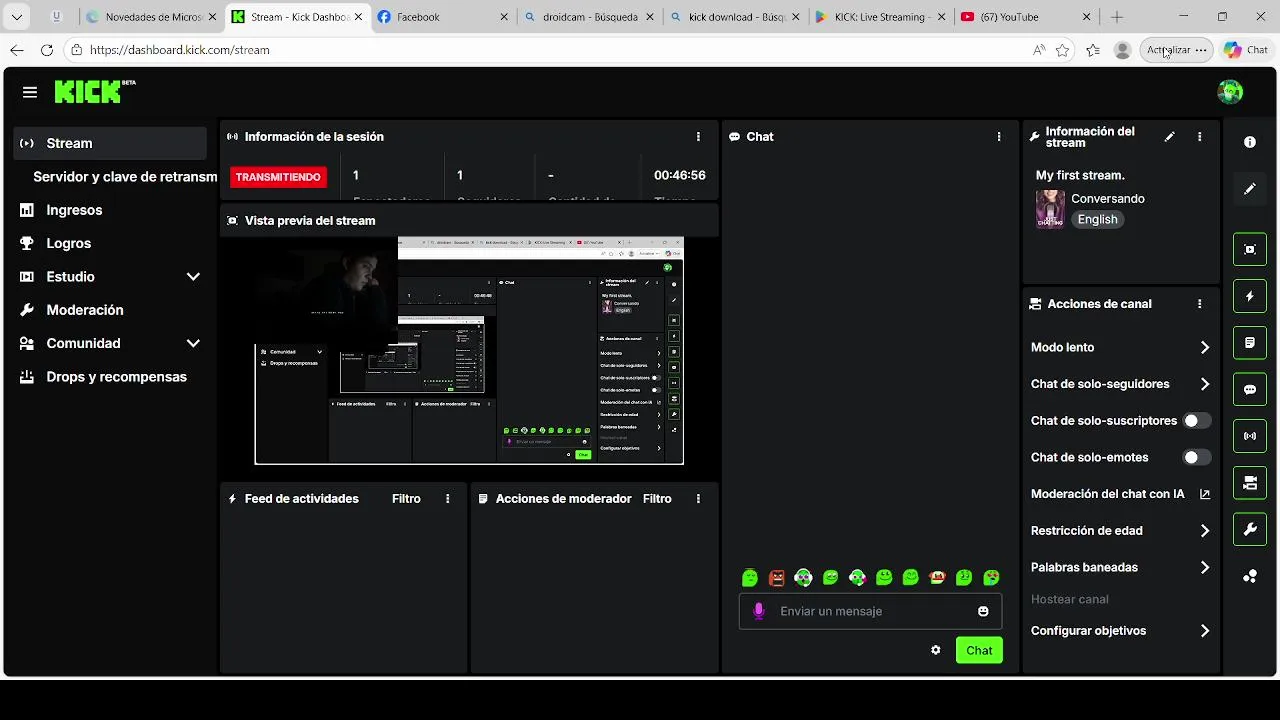Click the TRANSMITIENDO status badge
This screenshot has height=720, width=1280.
278,177
